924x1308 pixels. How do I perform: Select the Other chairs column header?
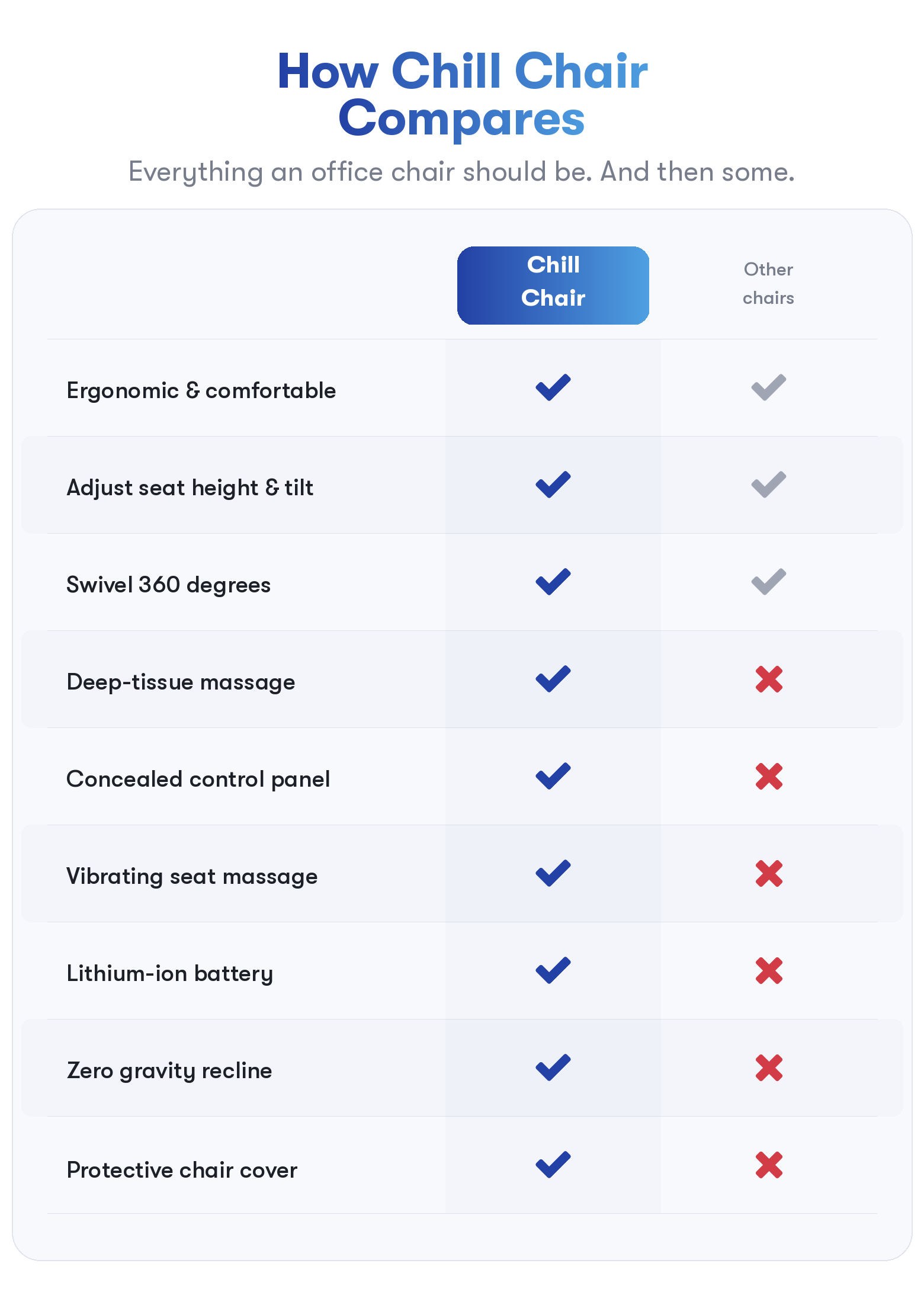coord(768,284)
